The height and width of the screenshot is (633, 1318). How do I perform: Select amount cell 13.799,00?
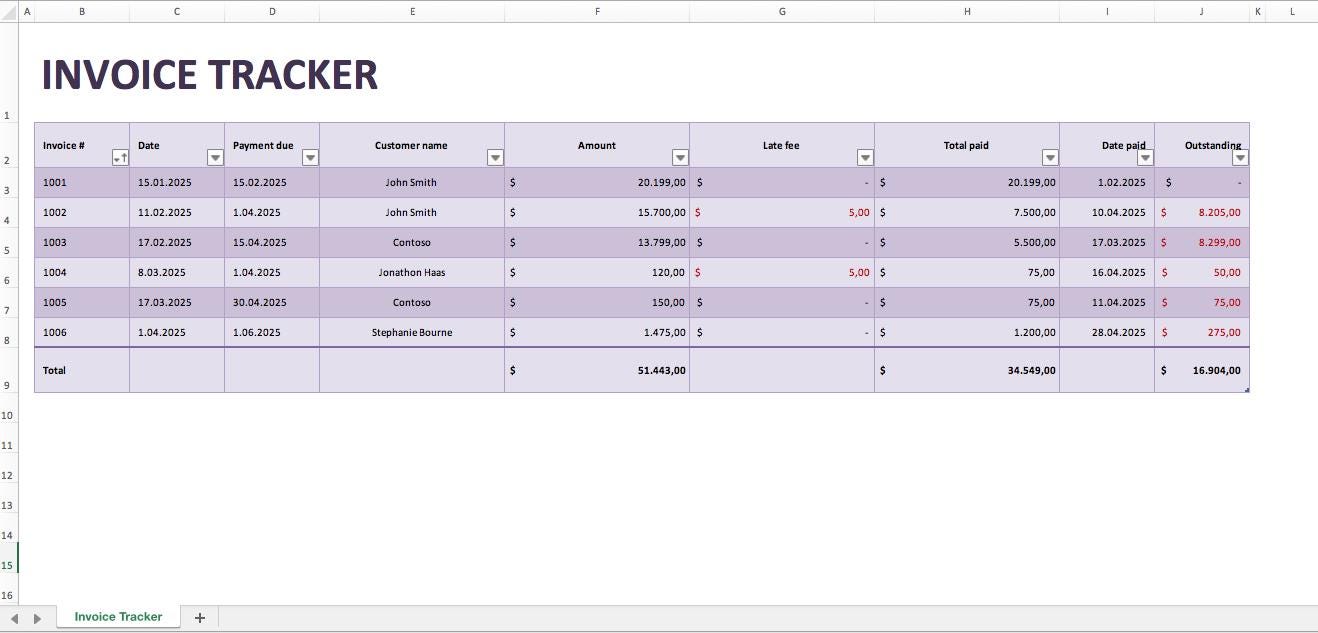597,243
